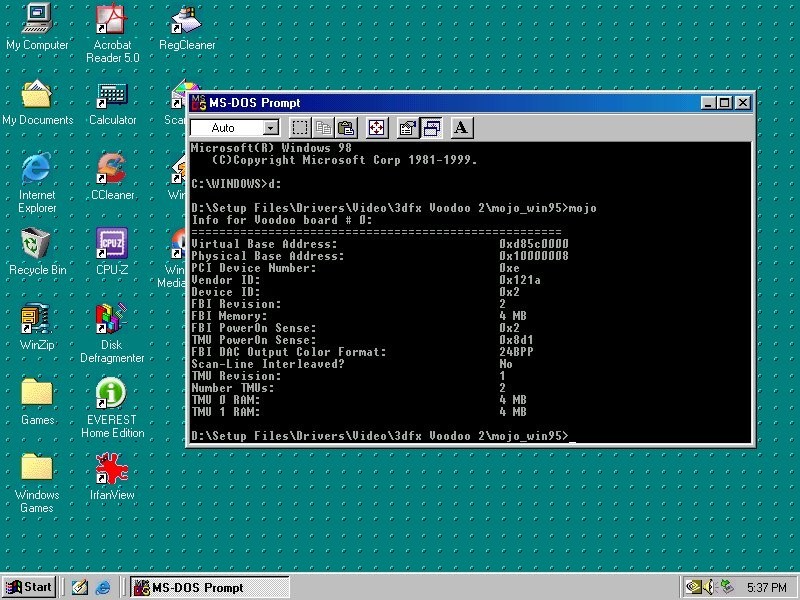This screenshot has height=600, width=800.
Task: Click the Mark selection tool in toolbar
Action: (300, 128)
